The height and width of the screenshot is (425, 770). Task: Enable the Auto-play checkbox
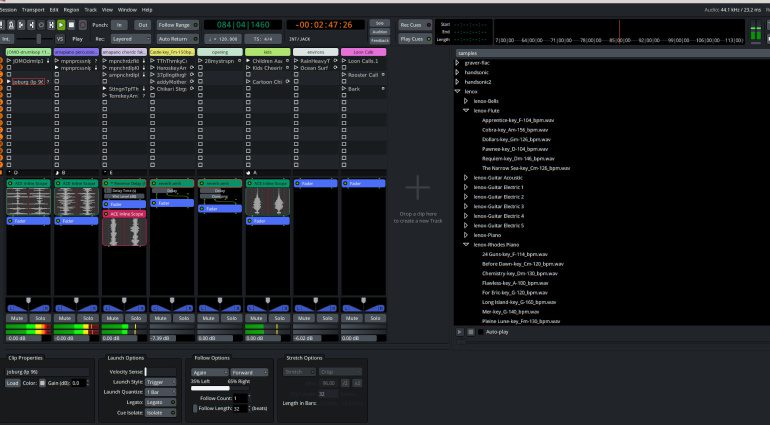click(480, 331)
